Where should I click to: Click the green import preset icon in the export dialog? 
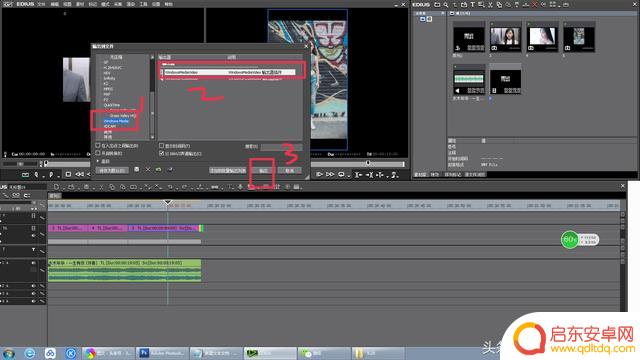(x=158, y=169)
